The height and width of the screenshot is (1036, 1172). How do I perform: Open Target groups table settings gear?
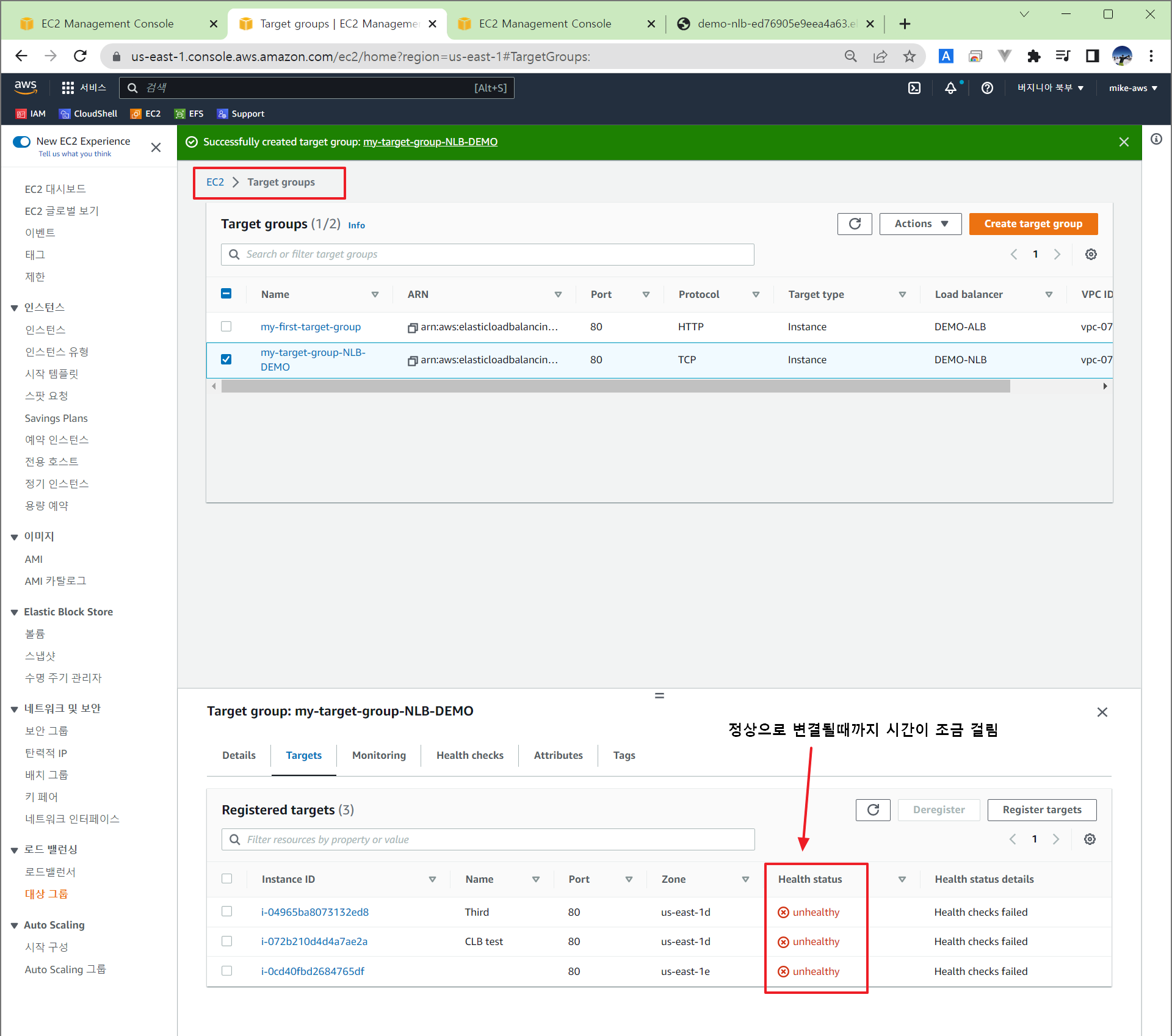pos(1090,255)
